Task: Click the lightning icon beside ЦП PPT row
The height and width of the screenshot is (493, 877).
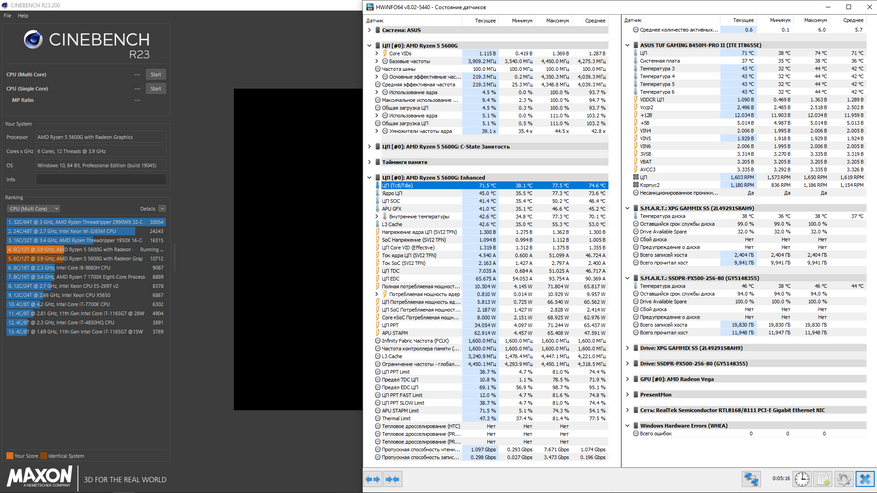Action: [378, 325]
